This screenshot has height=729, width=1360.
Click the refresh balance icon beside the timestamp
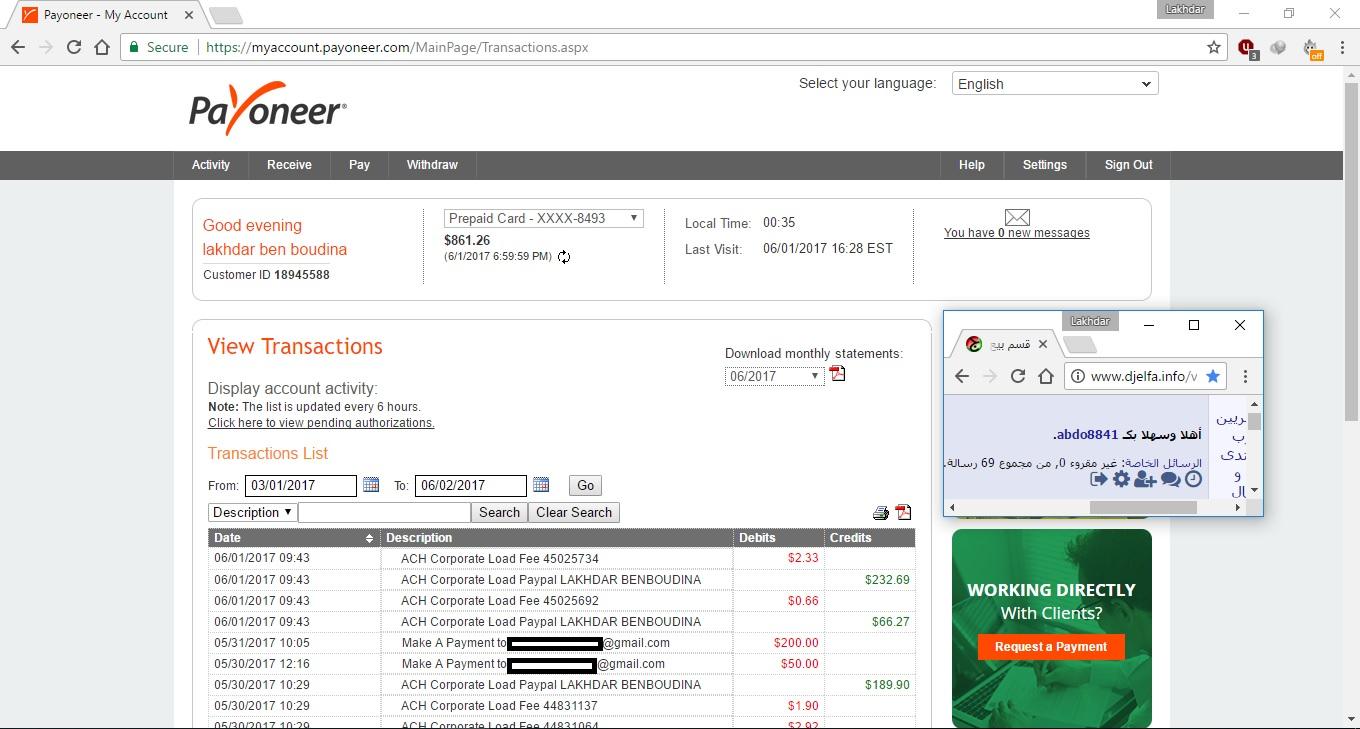point(564,257)
